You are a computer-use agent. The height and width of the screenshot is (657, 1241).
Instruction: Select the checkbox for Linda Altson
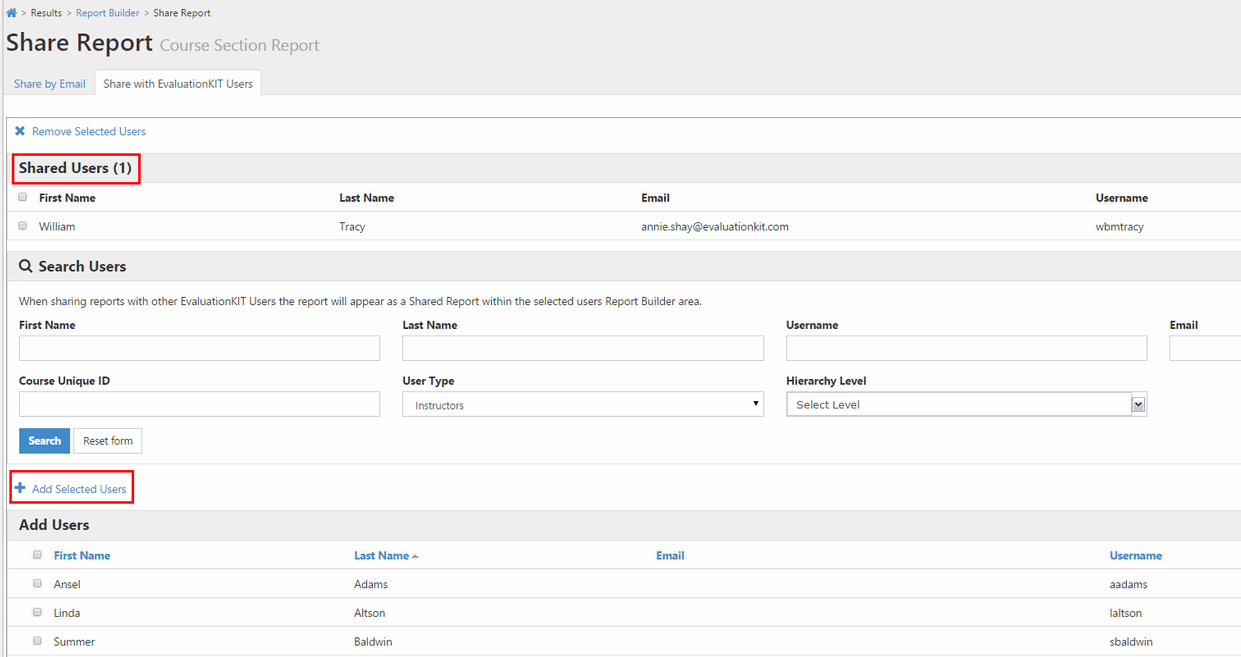click(x=38, y=612)
